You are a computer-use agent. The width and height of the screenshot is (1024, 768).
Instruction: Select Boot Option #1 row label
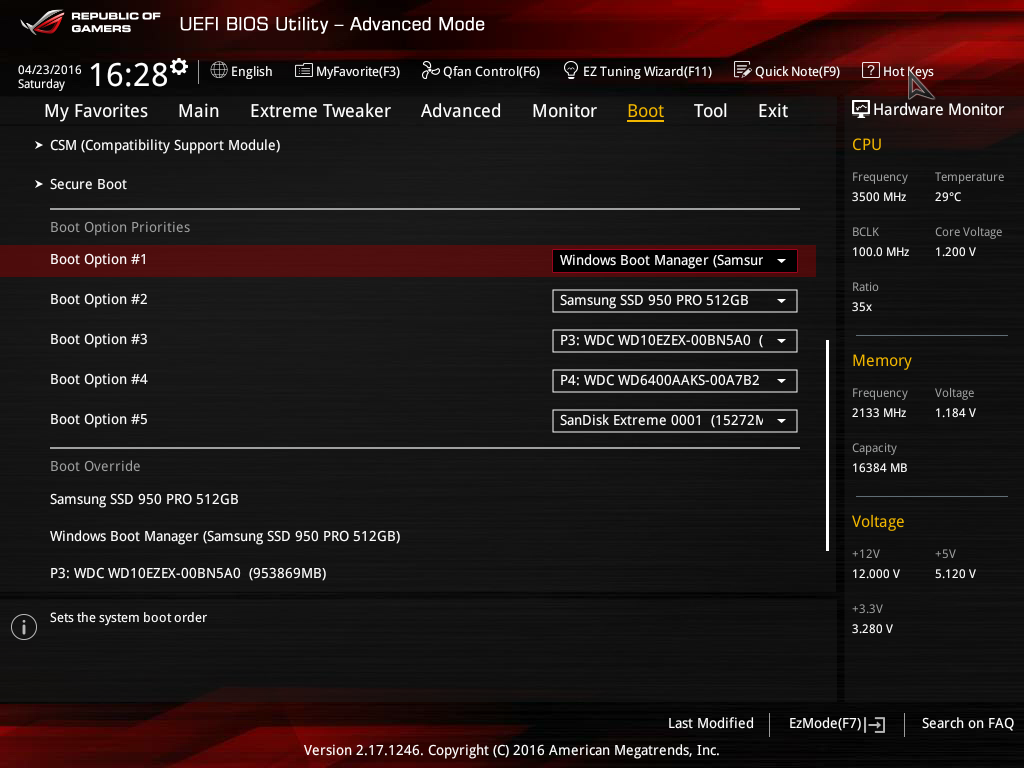click(99, 259)
